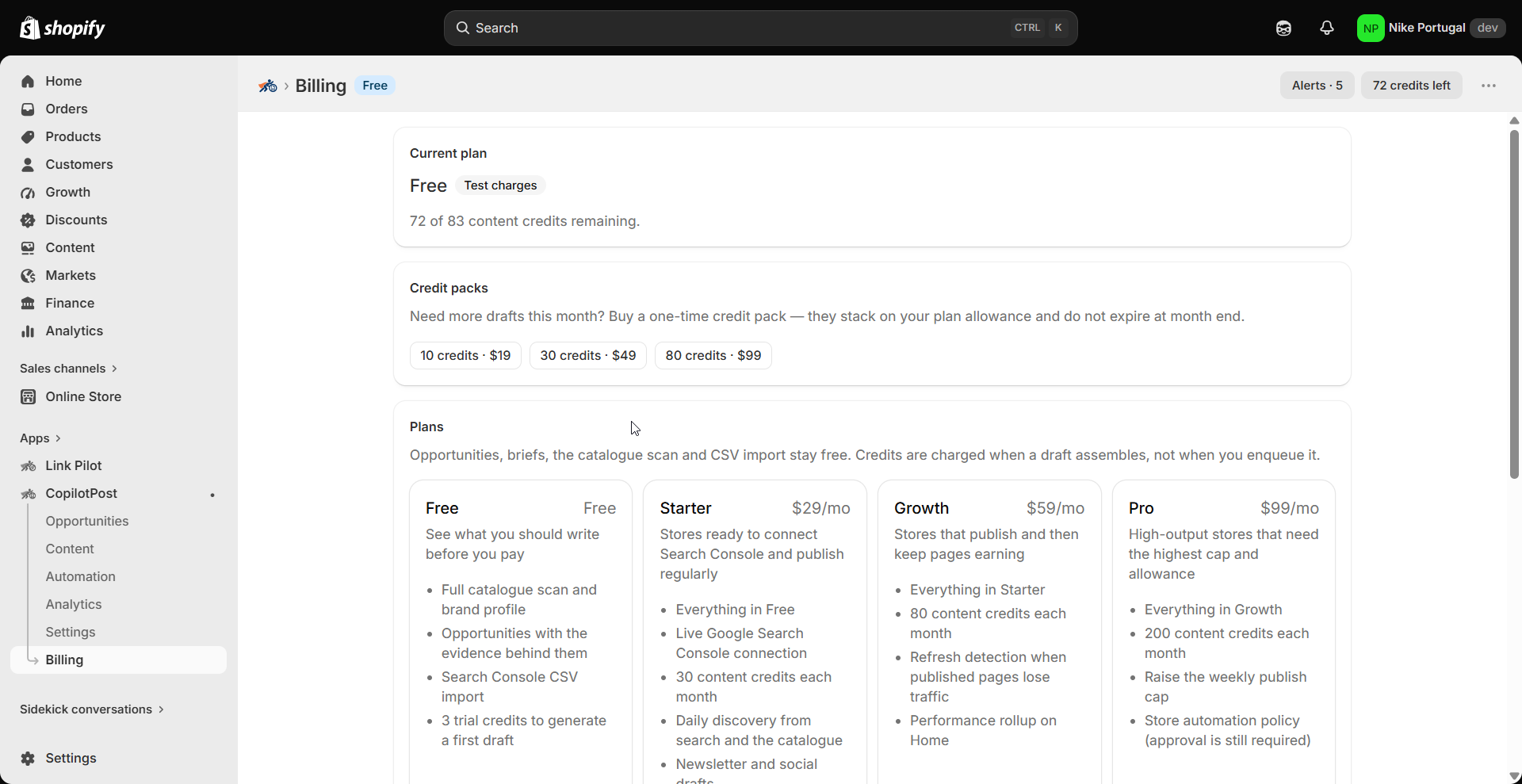Click the $59/mo price

tap(1056, 508)
